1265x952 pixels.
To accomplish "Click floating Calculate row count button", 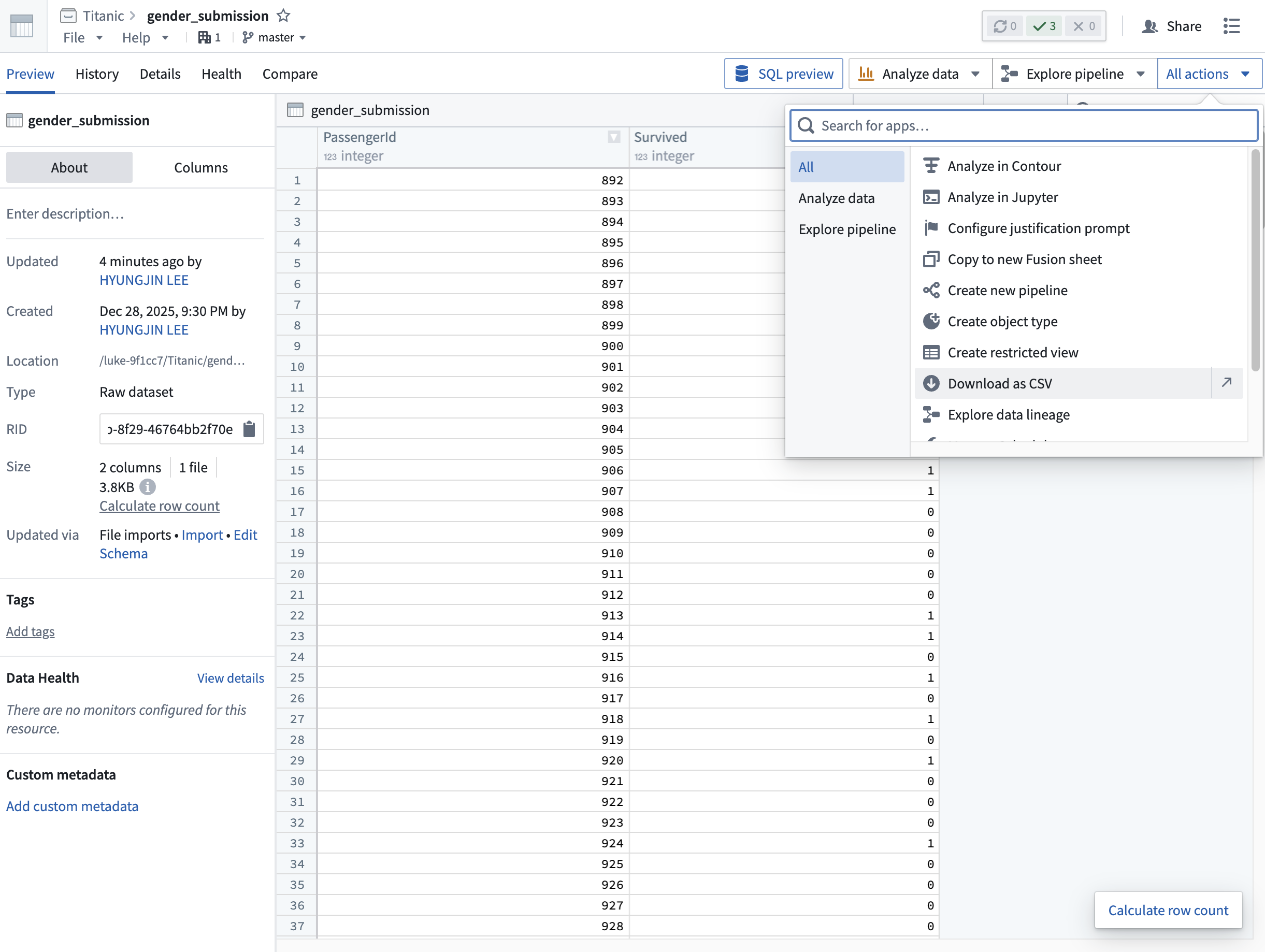I will point(1168,910).
